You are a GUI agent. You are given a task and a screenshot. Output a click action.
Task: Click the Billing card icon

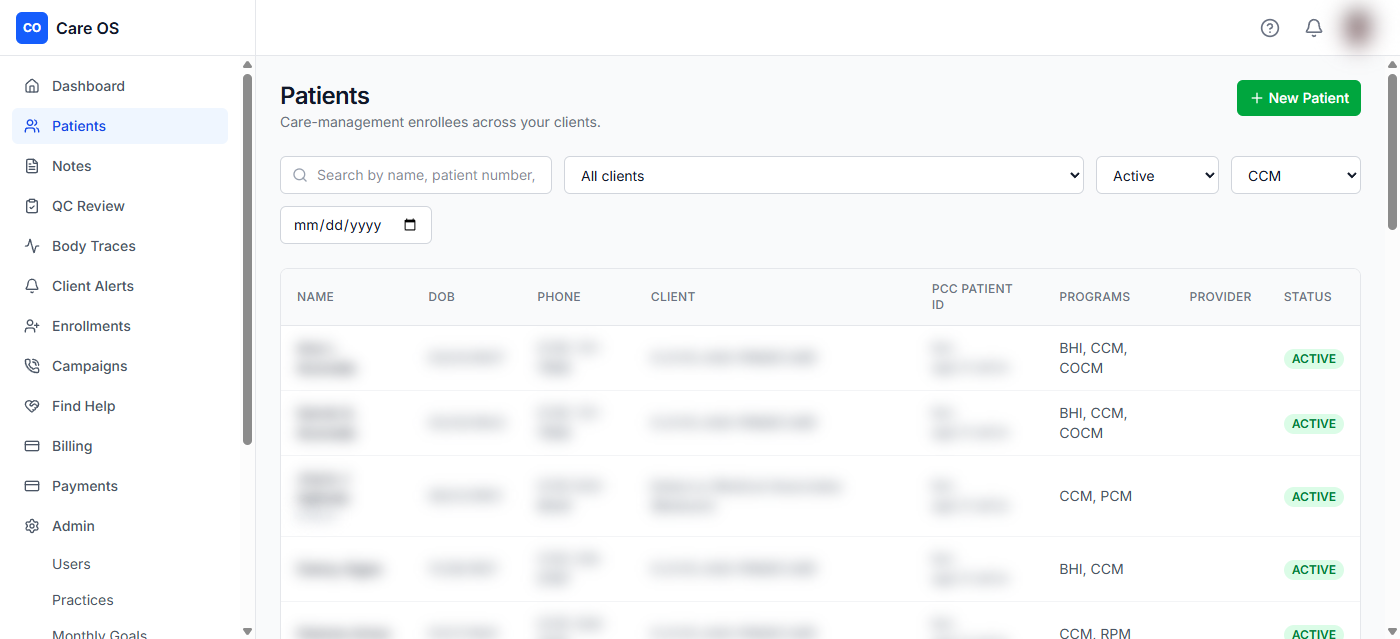pyautogui.click(x=32, y=446)
